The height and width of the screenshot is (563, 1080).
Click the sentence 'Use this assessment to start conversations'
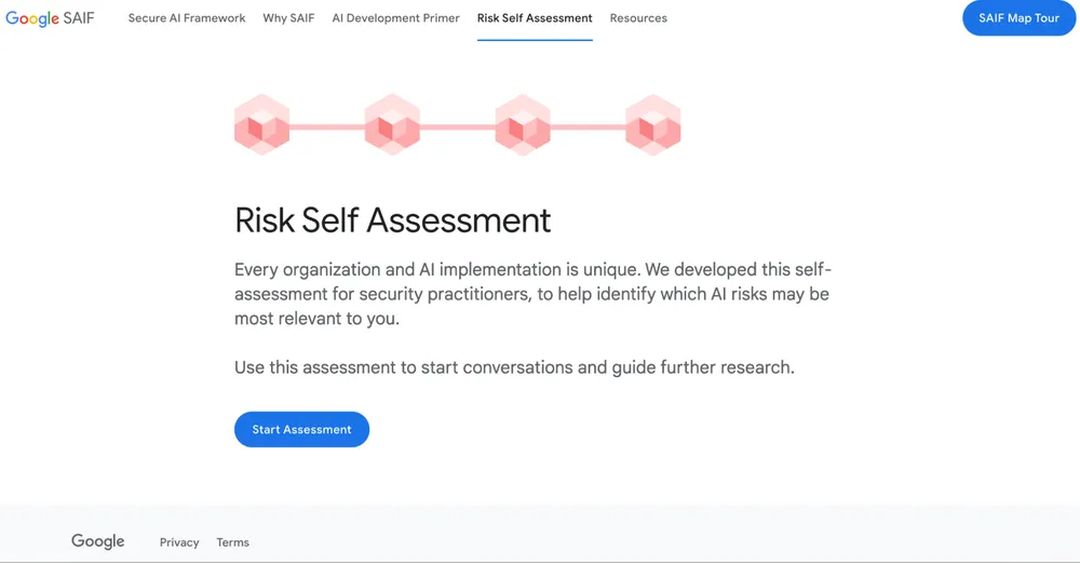tap(515, 367)
